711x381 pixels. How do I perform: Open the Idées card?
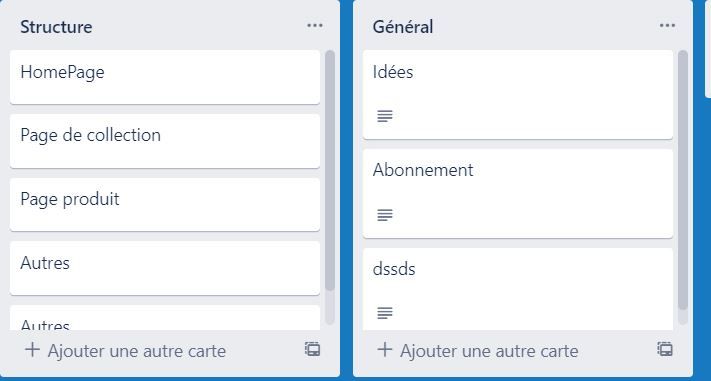click(518, 94)
